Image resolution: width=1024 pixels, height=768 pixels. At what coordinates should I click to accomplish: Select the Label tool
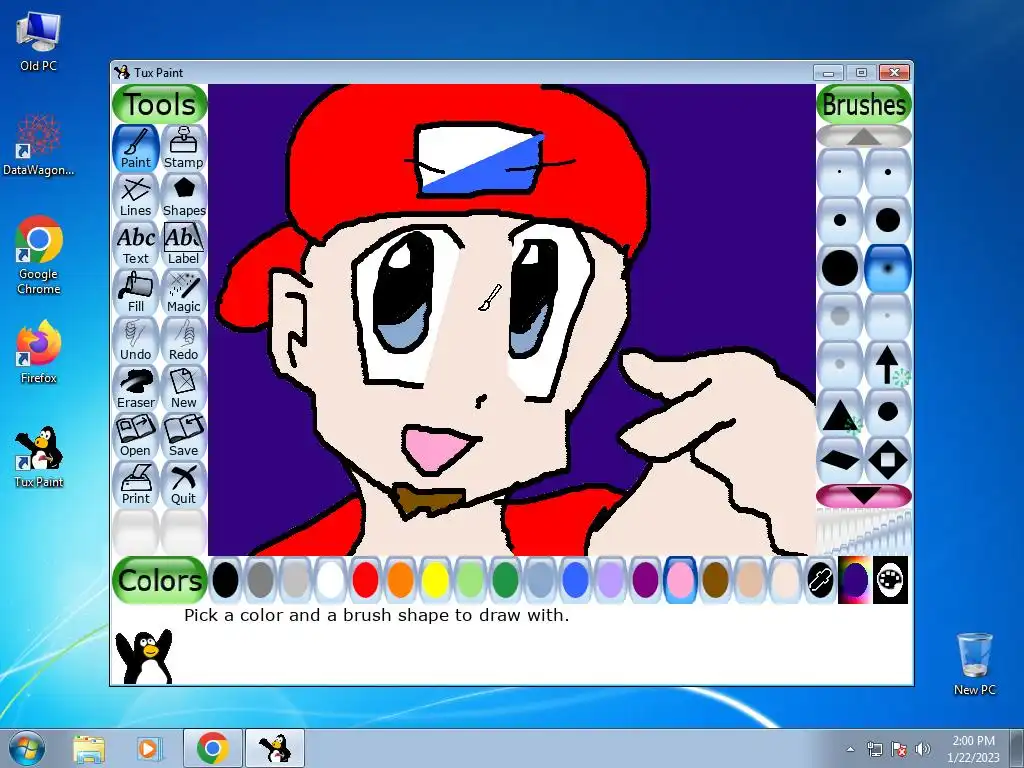(184, 244)
